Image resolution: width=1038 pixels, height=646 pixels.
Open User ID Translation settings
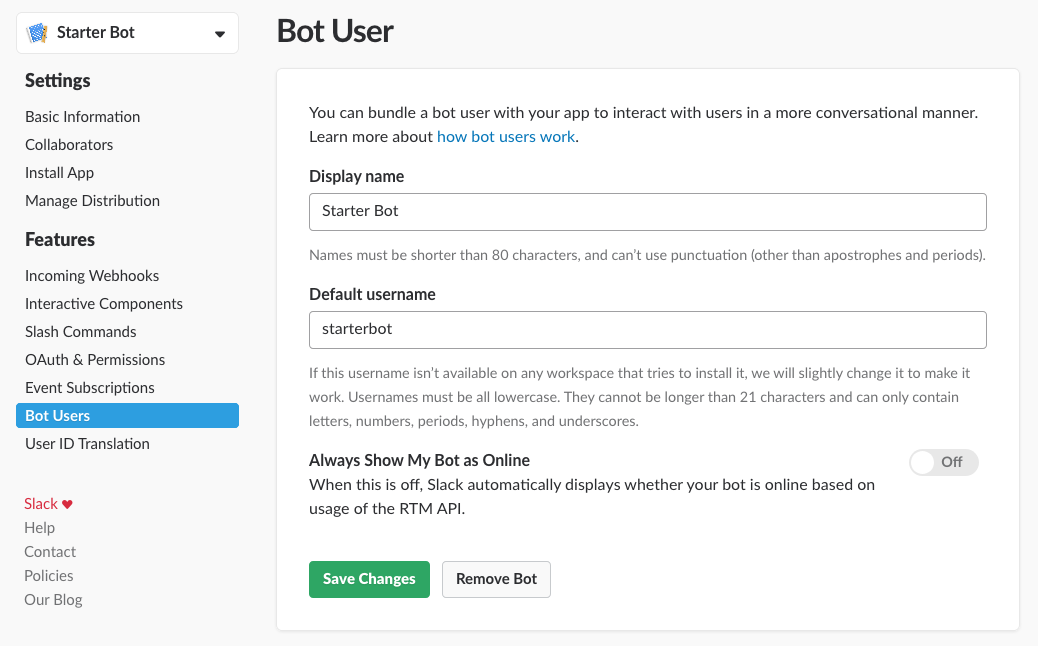click(87, 444)
